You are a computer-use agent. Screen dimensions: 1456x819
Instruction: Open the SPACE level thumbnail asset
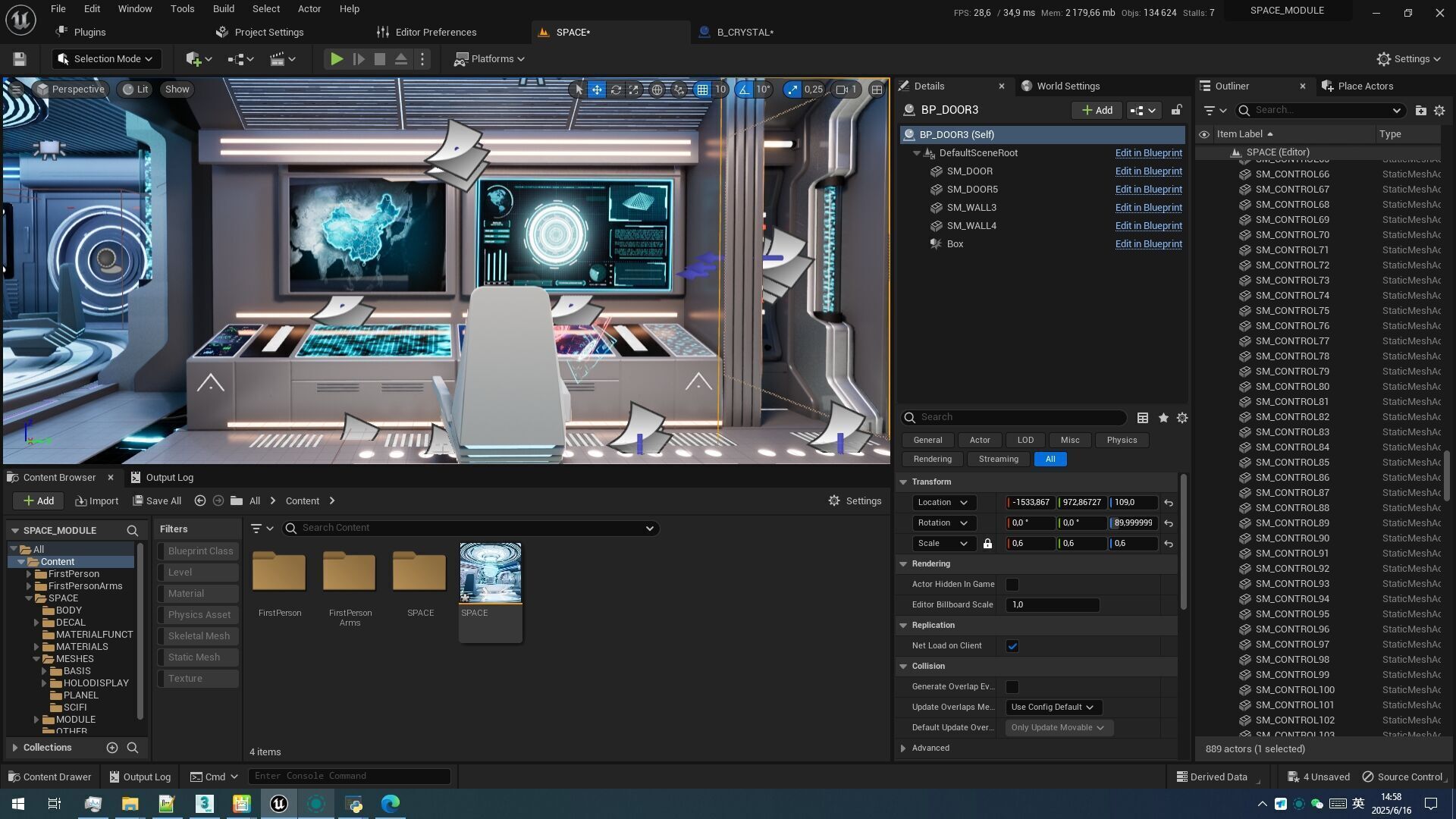(x=490, y=573)
